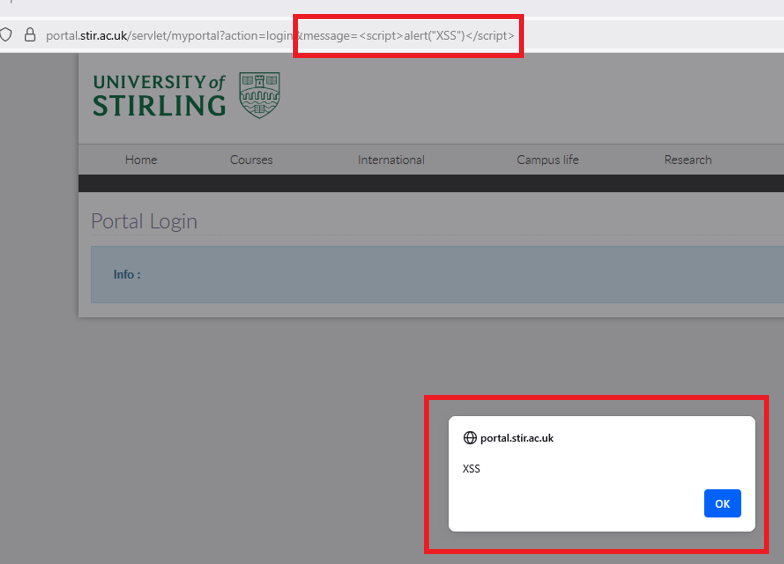Open the Courses navigation item
This screenshot has width=784, height=564.
tap(251, 160)
